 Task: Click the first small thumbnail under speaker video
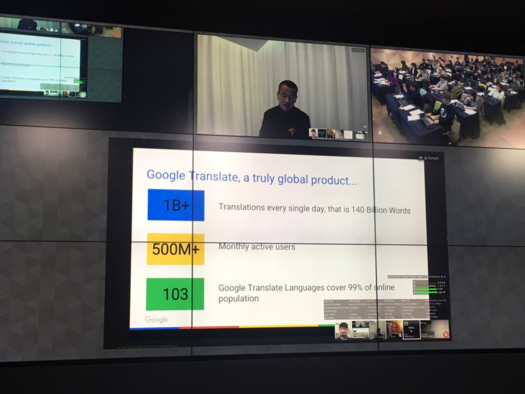(x=313, y=133)
